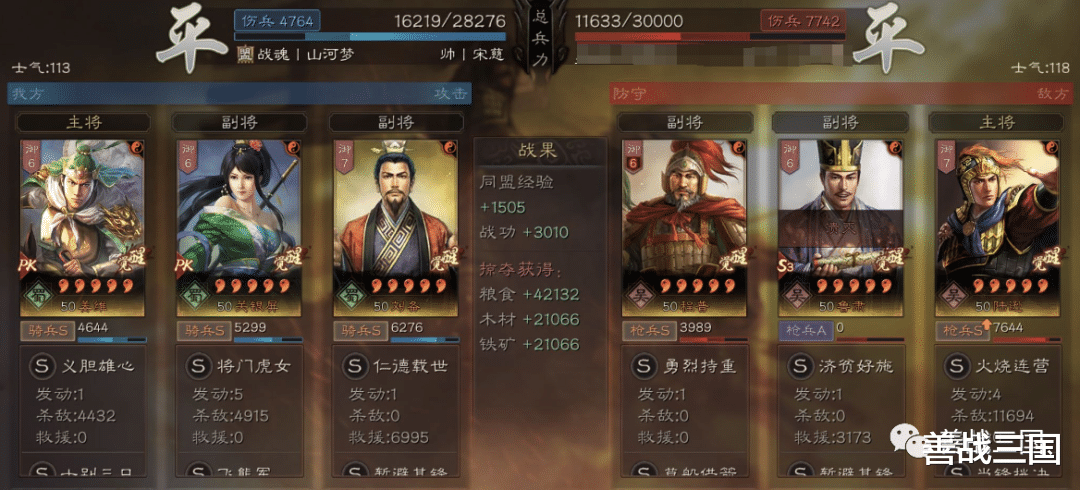Click the 战魂 alliance emblem icon
The height and width of the screenshot is (490, 1080).
tap(245, 55)
